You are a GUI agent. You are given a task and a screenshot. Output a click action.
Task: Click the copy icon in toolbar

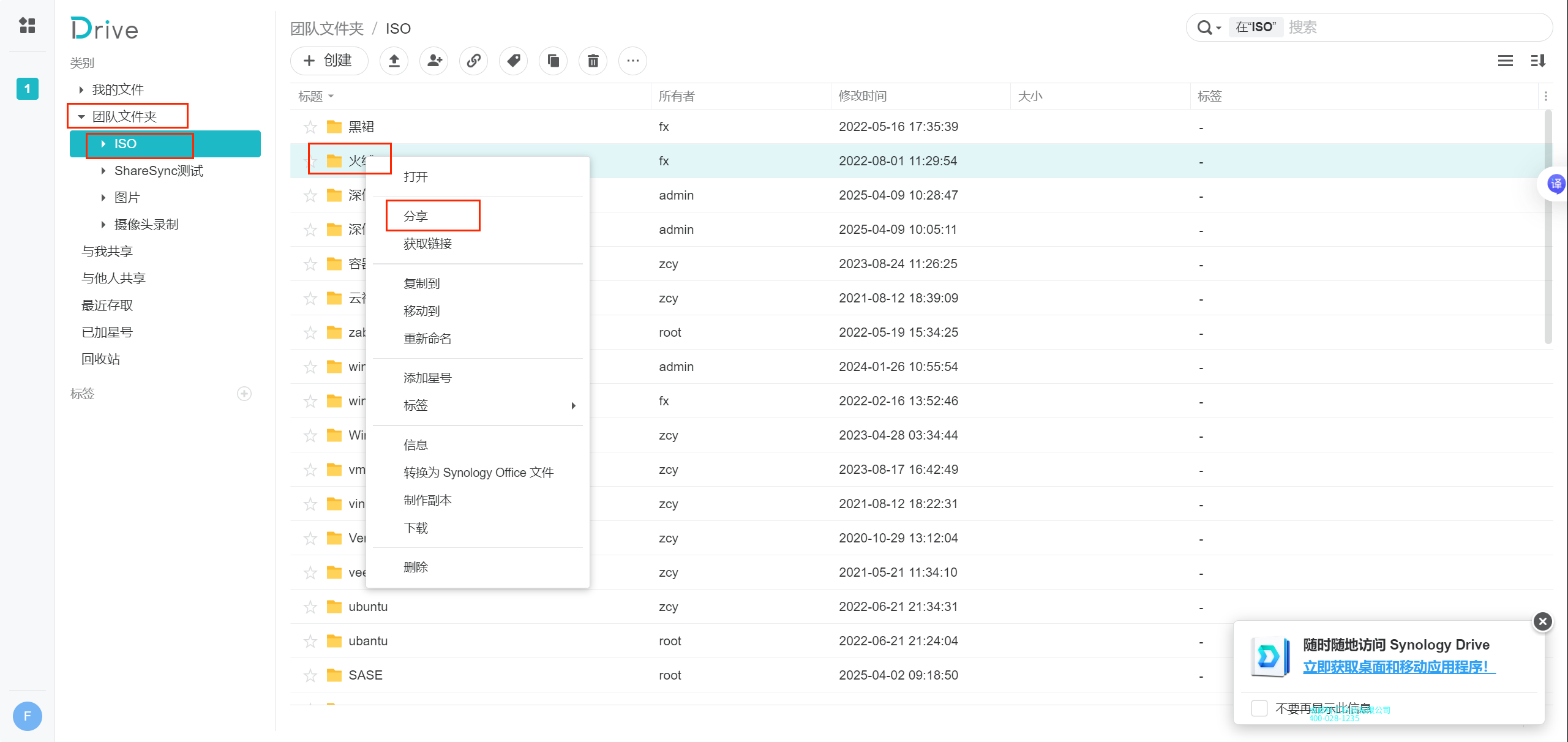point(553,61)
